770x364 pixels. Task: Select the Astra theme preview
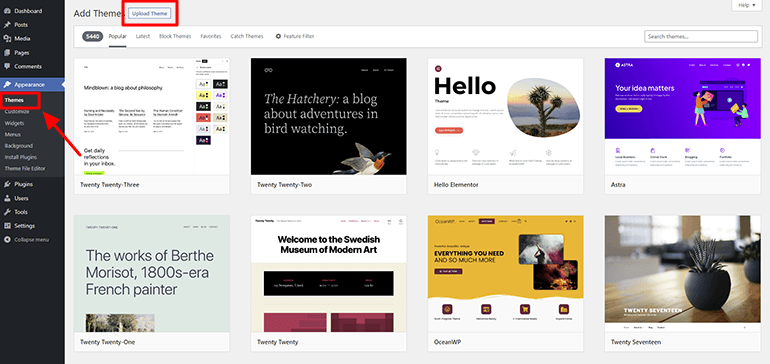(x=683, y=116)
